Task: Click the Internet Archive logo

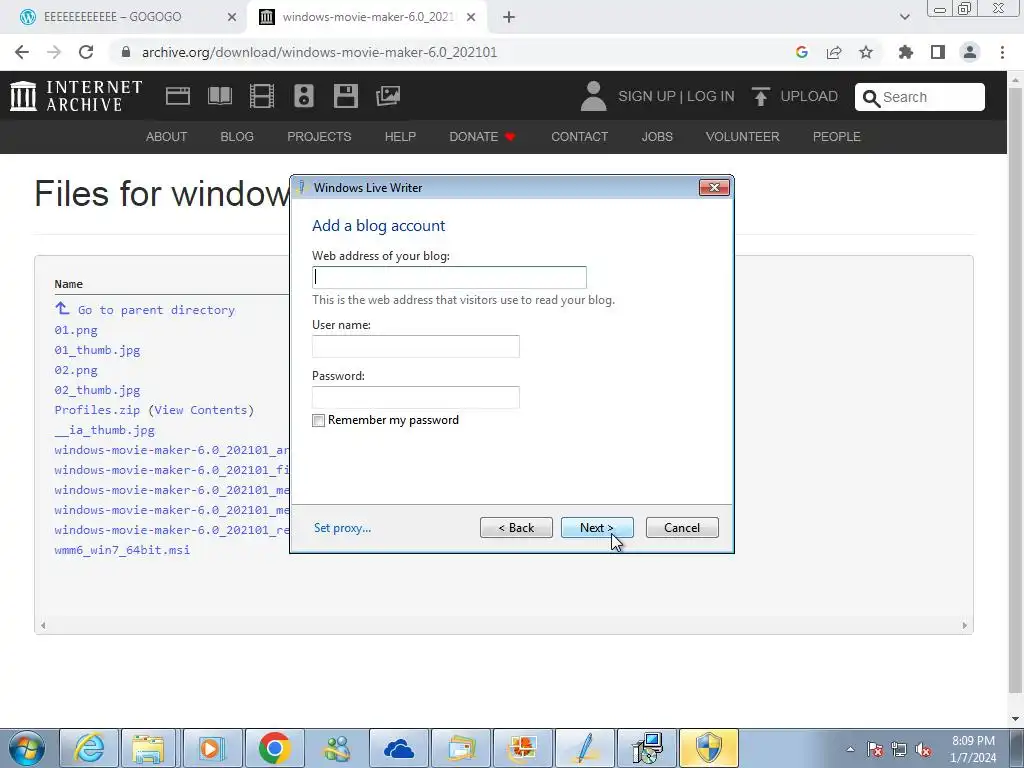Action: point(76,96)
